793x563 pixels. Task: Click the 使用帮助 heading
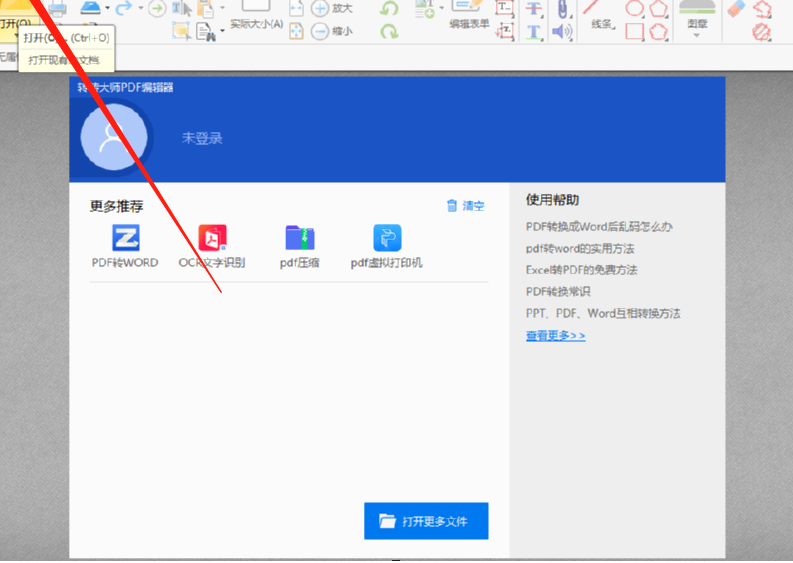coord(552,200)
